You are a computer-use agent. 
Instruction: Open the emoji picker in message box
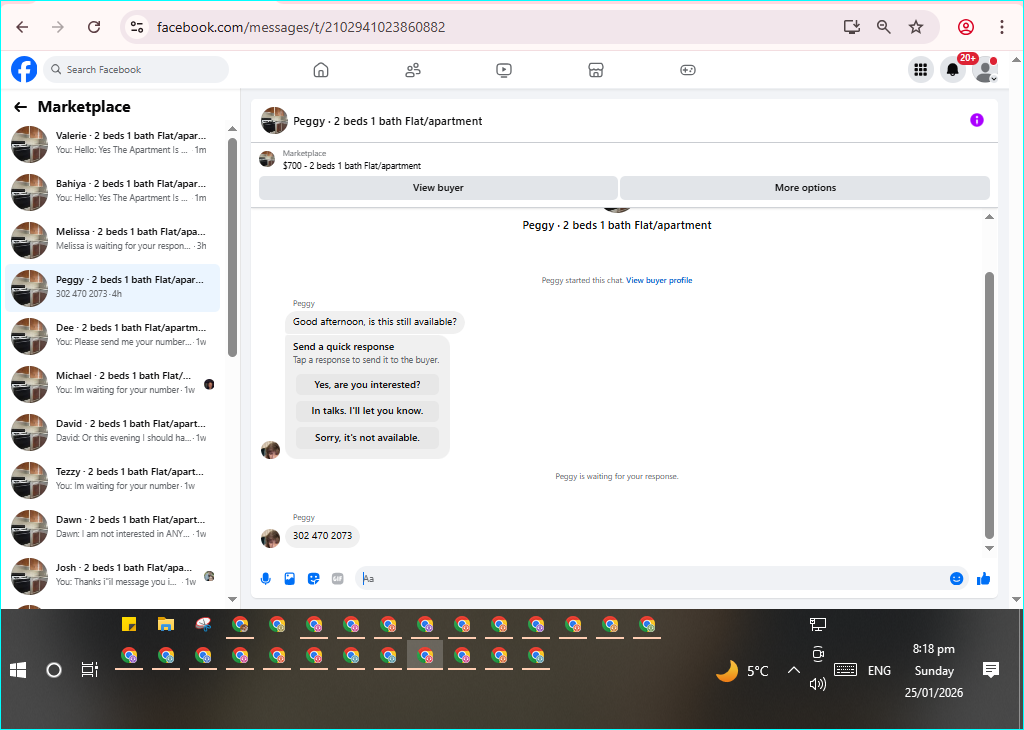coord(956,579)
